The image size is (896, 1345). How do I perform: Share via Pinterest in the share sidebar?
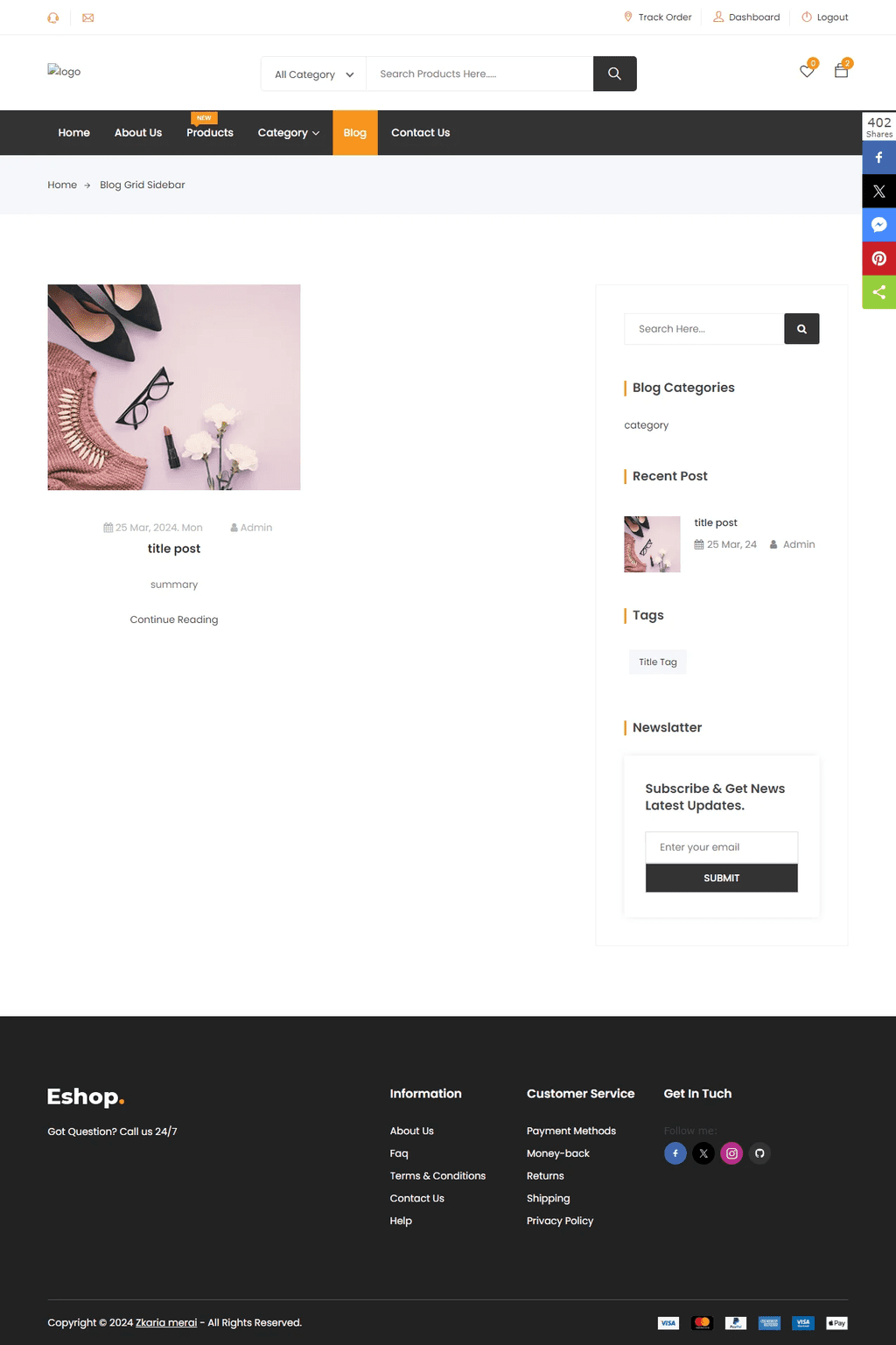[x=879, y=258]
